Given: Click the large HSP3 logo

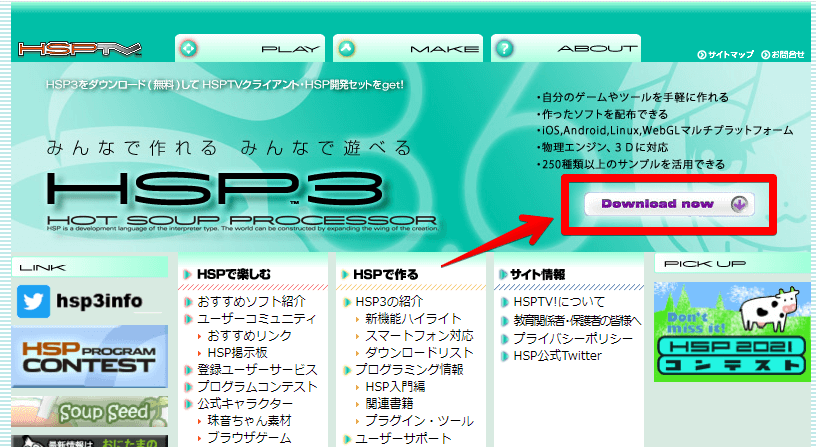Looking at the screenshot, I should point(215,189).
